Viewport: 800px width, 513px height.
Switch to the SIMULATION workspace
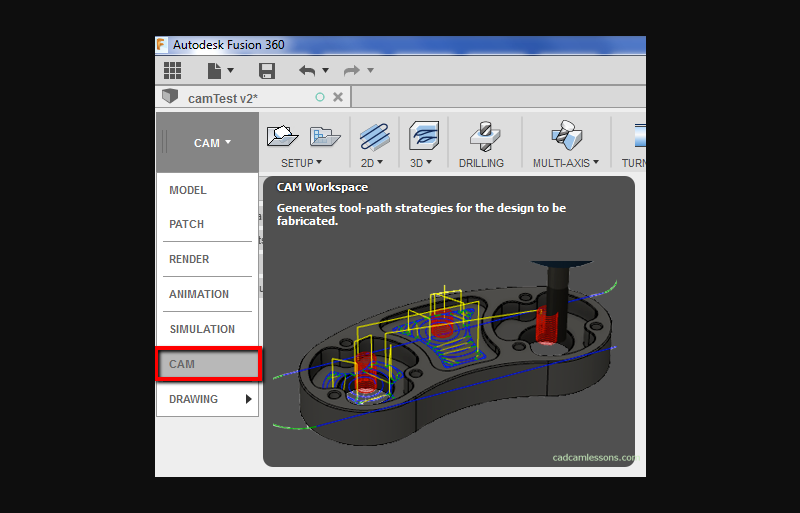[x=207, y=329]
